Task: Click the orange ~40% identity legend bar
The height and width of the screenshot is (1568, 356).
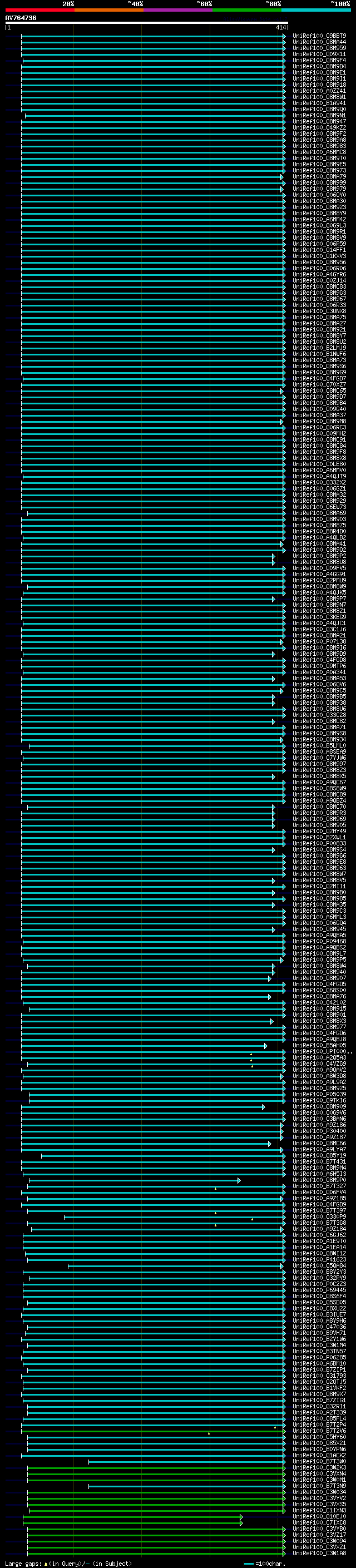Action: point(109,10)
